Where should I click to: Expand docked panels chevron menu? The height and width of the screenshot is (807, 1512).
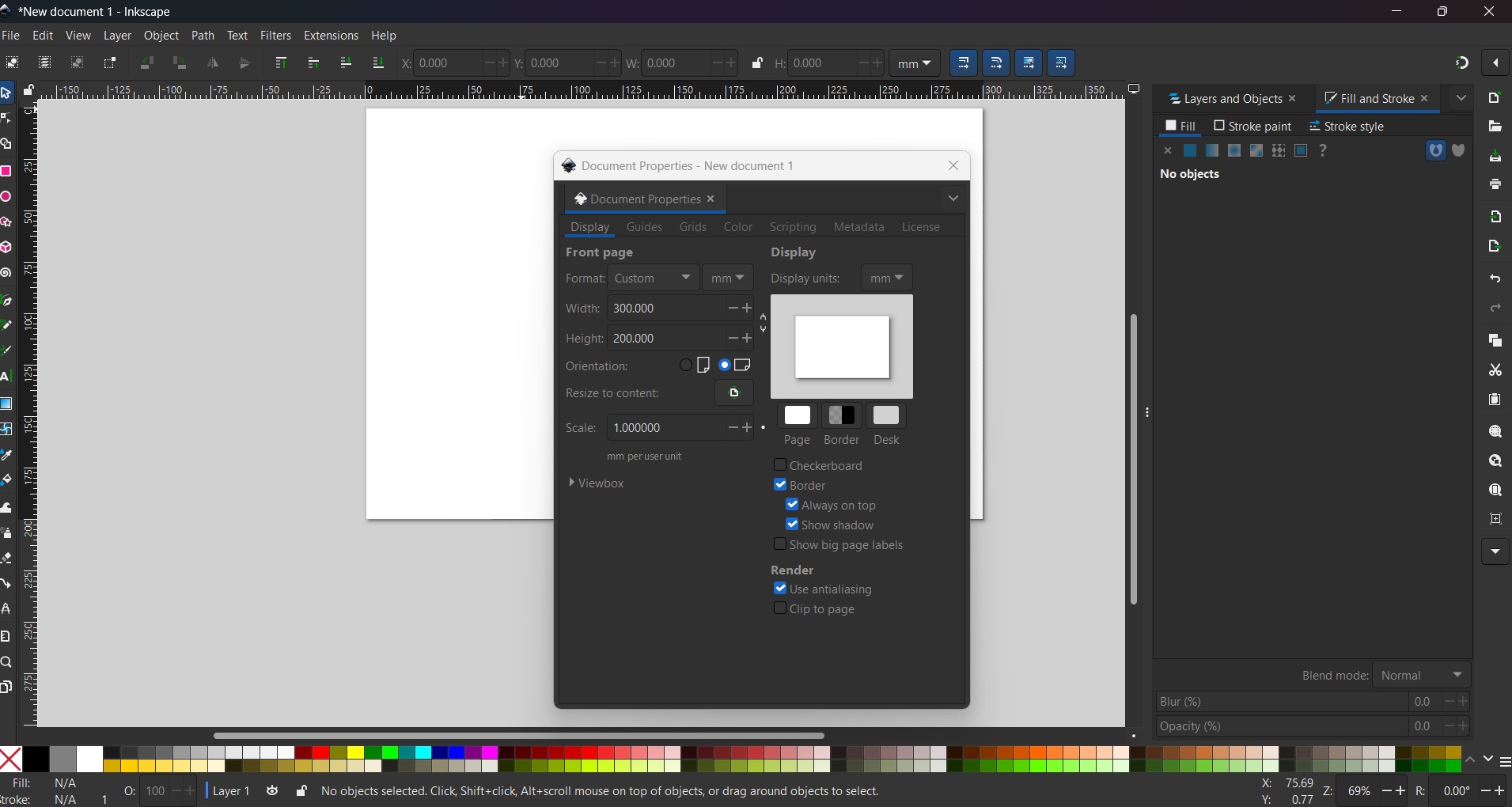click(1461, 98)
